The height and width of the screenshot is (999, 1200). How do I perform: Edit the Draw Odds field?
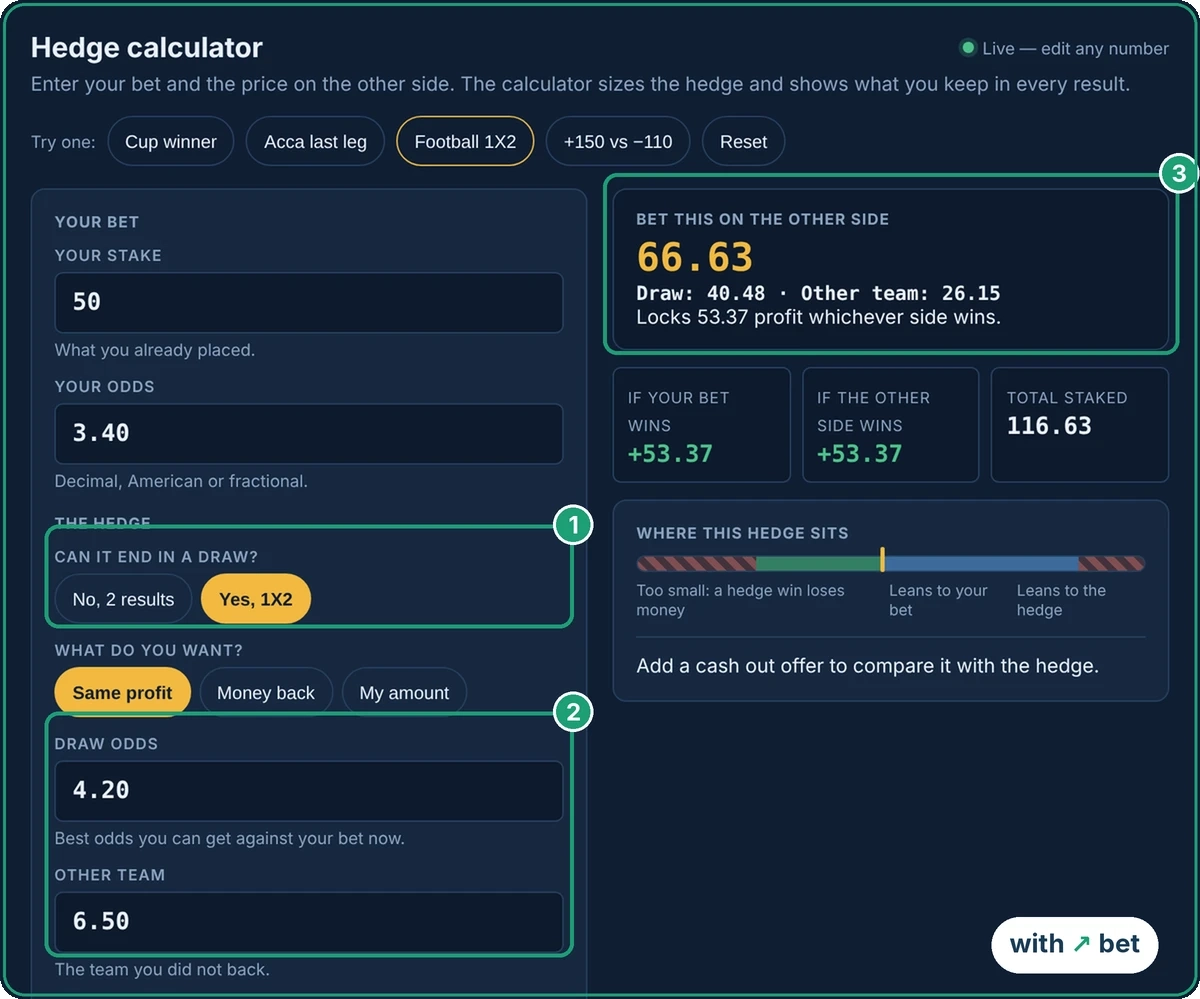[309, 791]
